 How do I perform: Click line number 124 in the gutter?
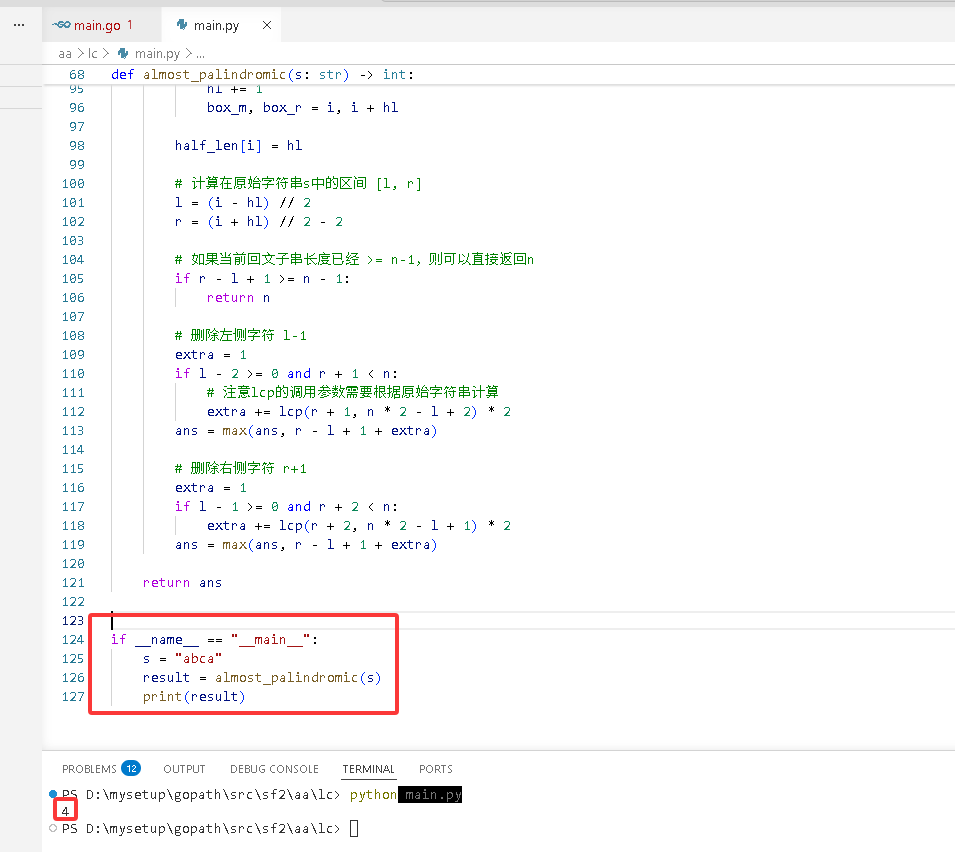(73, 639)
